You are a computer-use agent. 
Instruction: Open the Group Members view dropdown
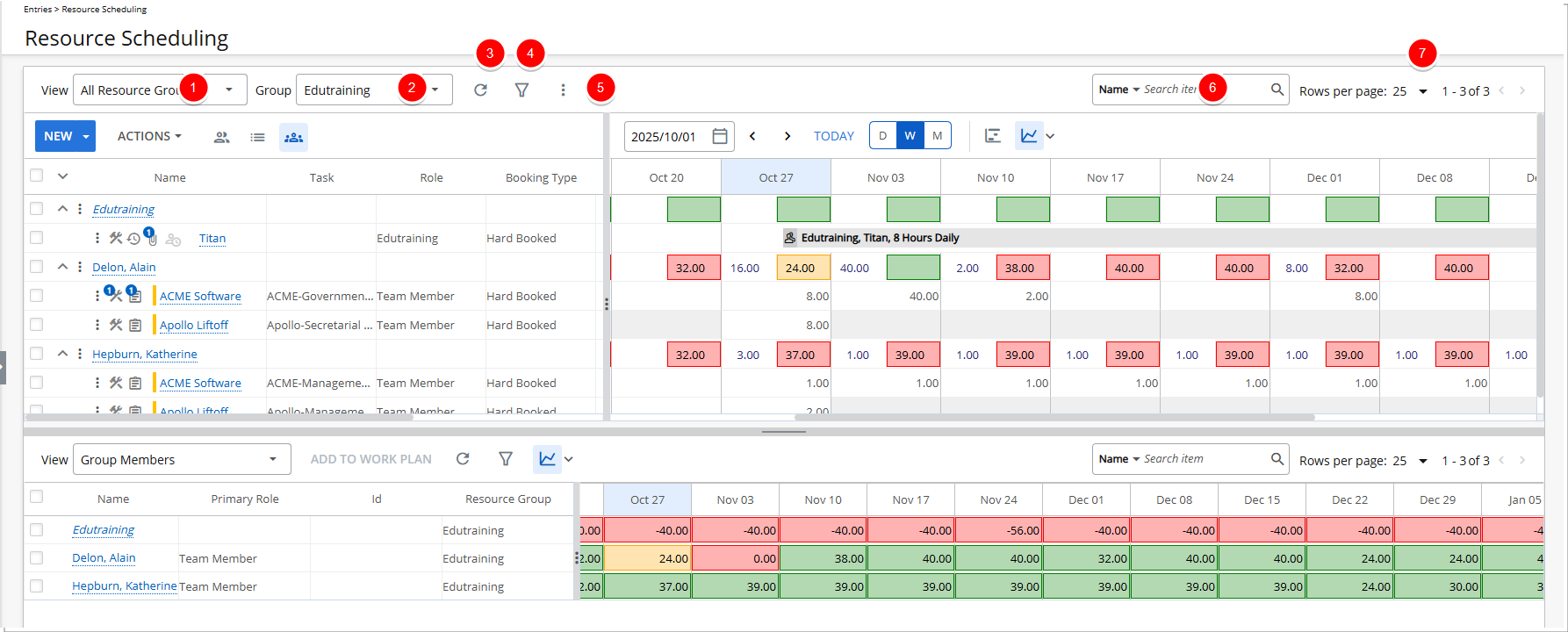click(x=272, y=459)
